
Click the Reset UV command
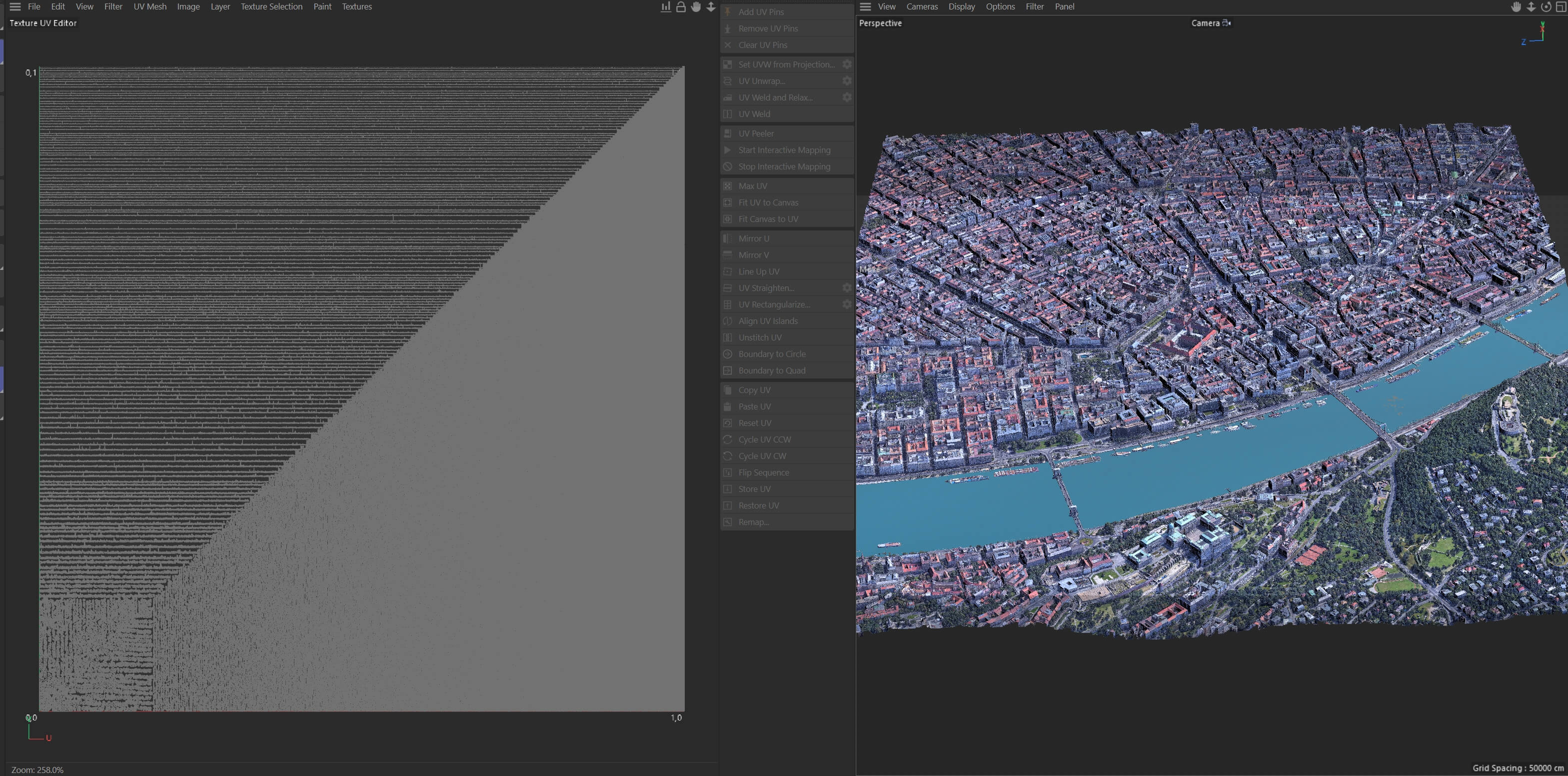coord(787,422)
